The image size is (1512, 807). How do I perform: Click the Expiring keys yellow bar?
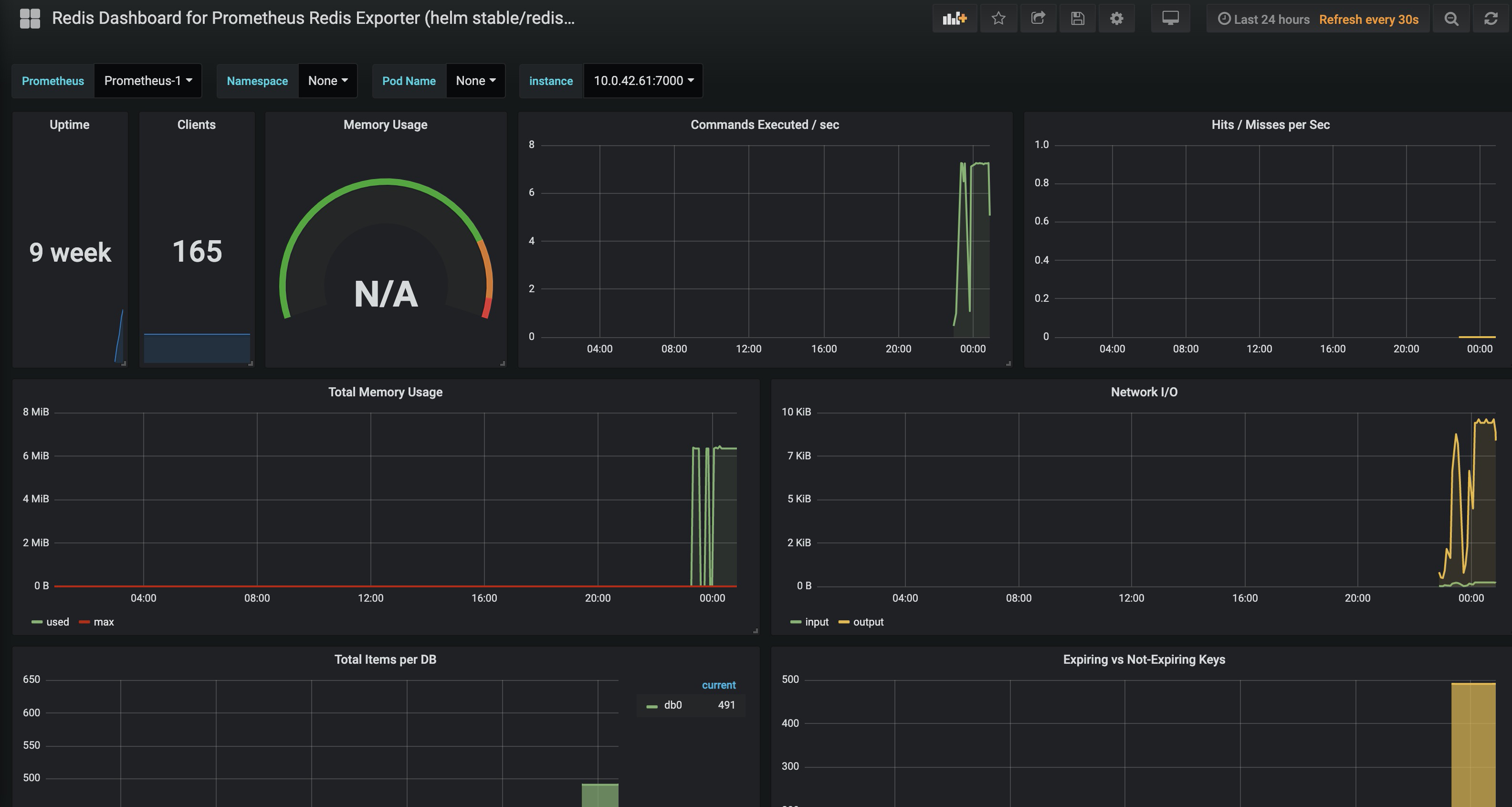(x=1473, y=745)
